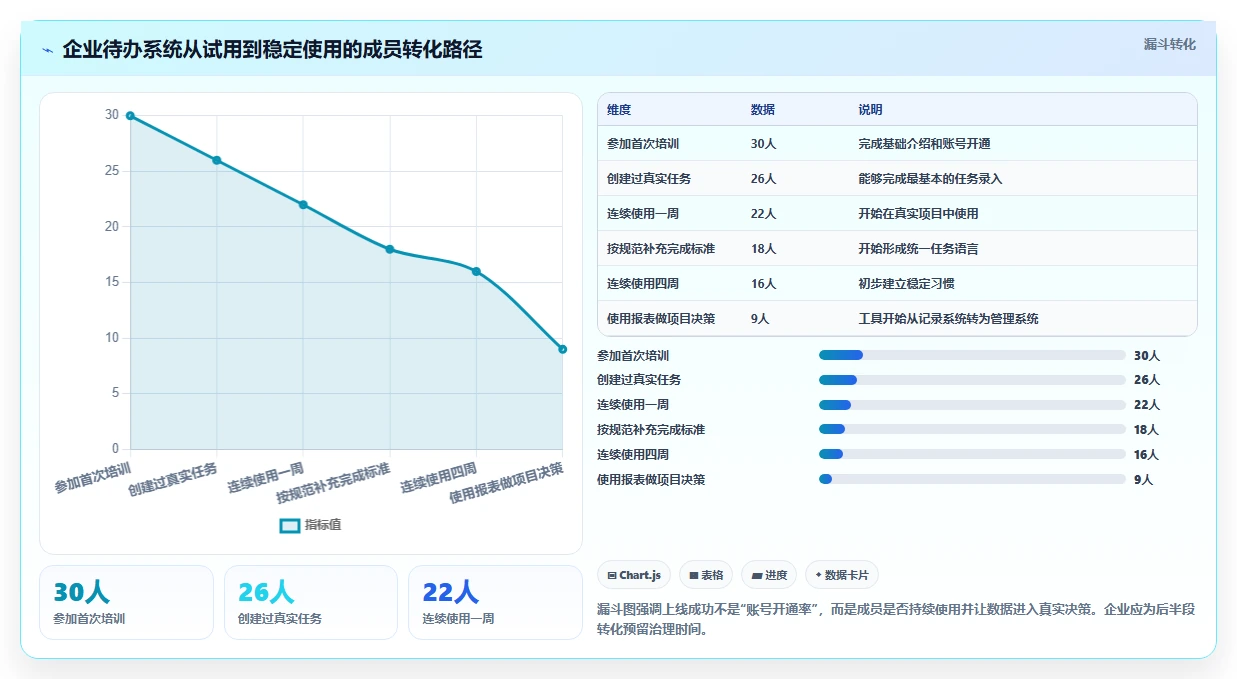Screen dimensions: 1237x679
Task: Click the 创建过真实任务 progress bar
Action: pos(972,380)
